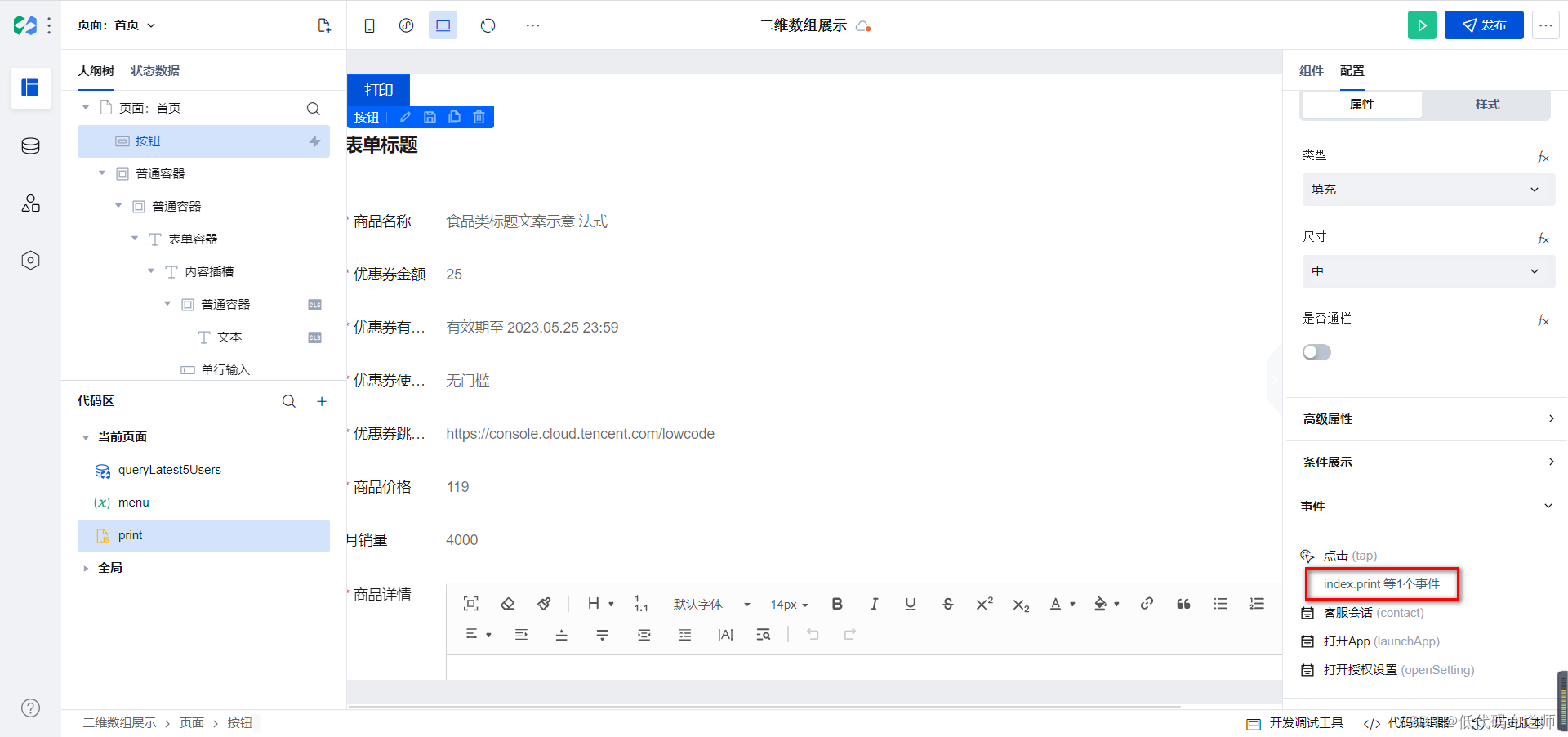Click the 发布 publish button
Viewport: 1568px width, 737px height.
coord(1484,25)
